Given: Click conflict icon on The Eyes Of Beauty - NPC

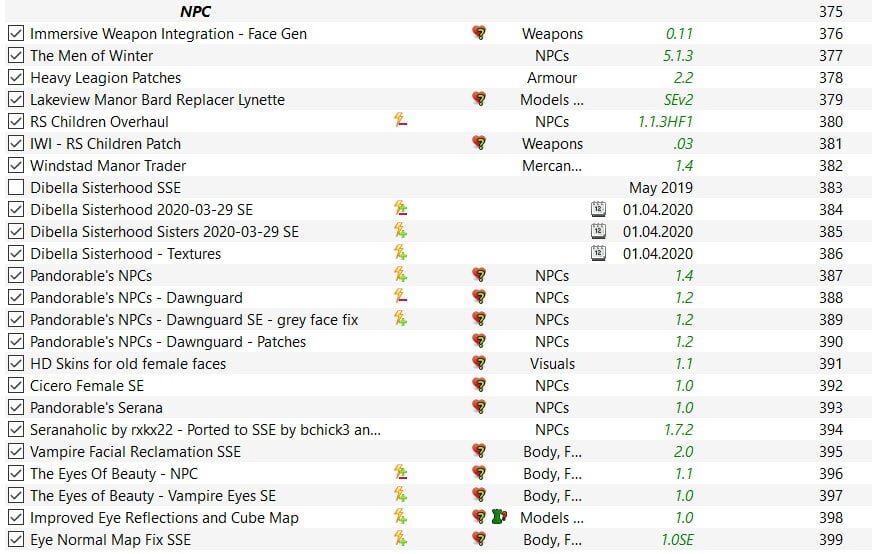Looking at the screenshot, I should click(400, 473).
